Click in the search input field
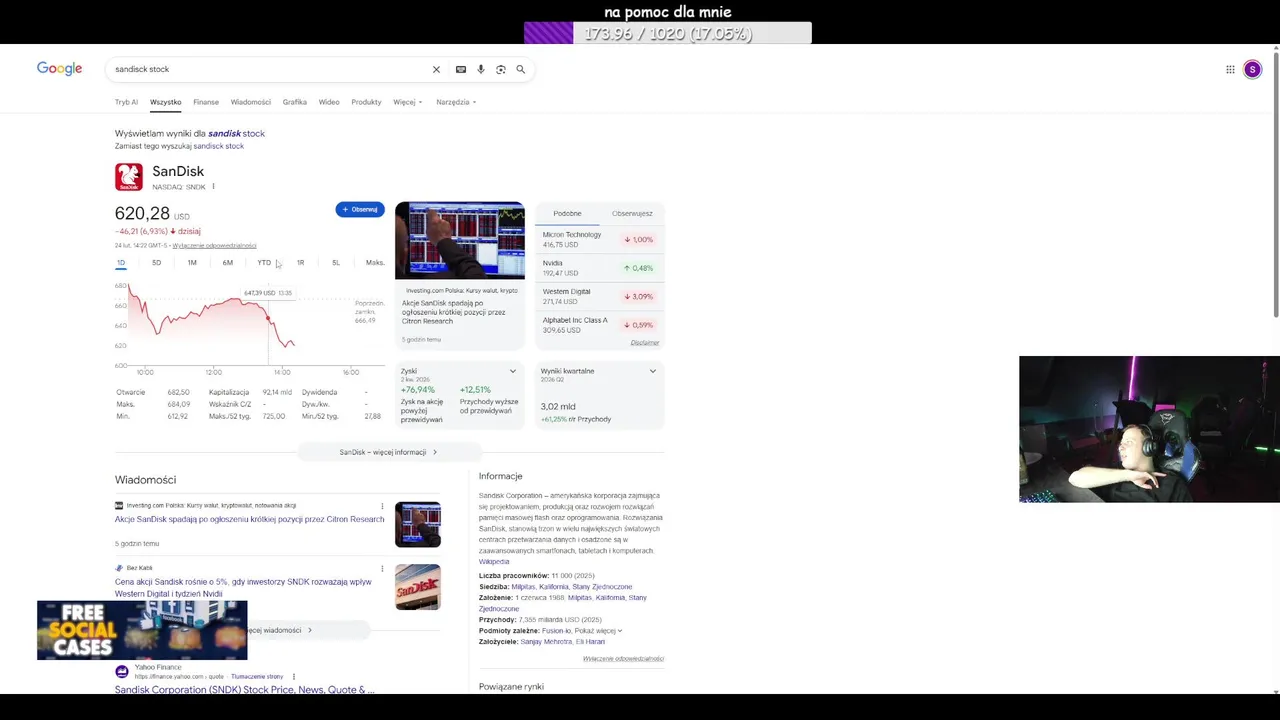The width and height of the screenshot is (1280, 720). coord(270,69)
